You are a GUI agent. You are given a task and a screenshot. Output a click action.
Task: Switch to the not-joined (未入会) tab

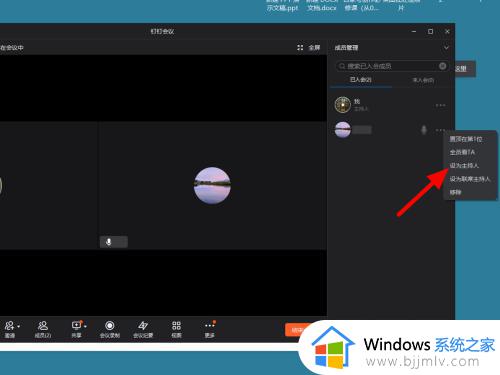pyautogui.click(x=423, y=80)
